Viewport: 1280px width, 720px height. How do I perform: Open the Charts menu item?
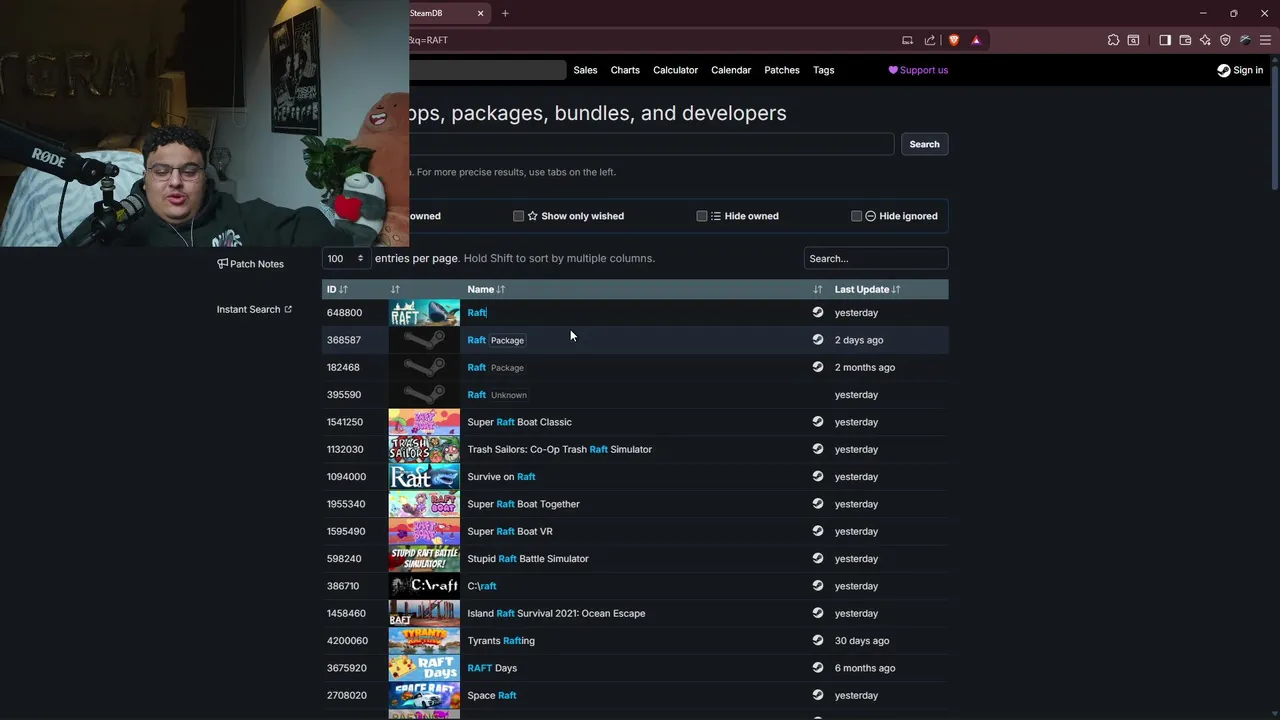point(625,70)
